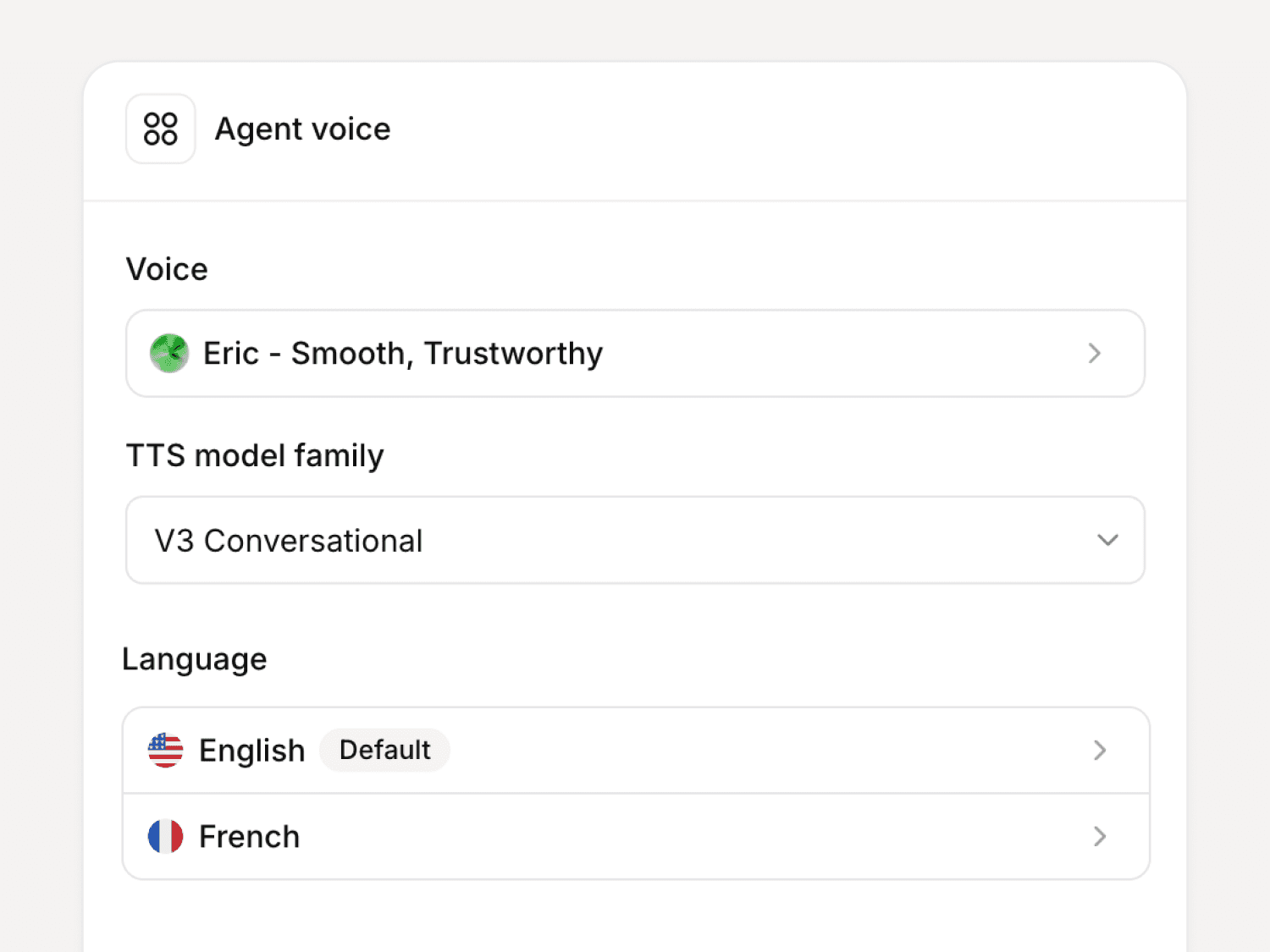
Task: Click the word French in language list
Action: coord(249,837)
